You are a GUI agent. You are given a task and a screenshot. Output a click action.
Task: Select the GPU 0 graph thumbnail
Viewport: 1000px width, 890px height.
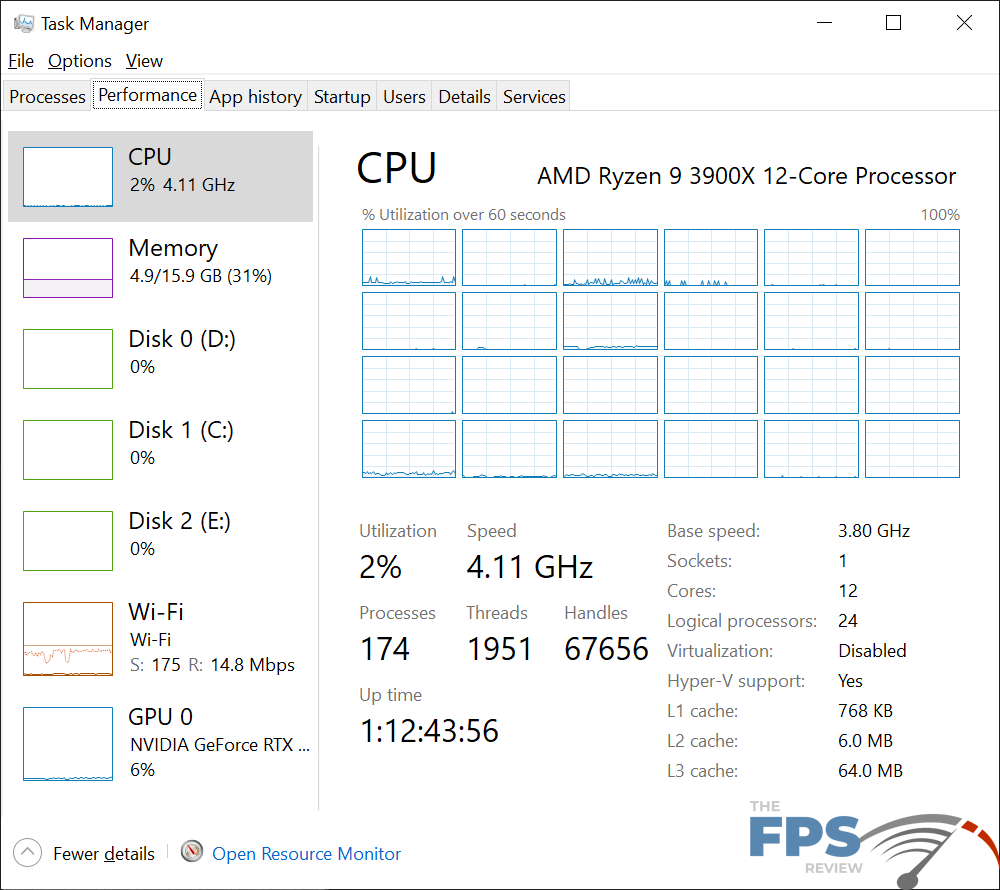(x=68, y=743)
